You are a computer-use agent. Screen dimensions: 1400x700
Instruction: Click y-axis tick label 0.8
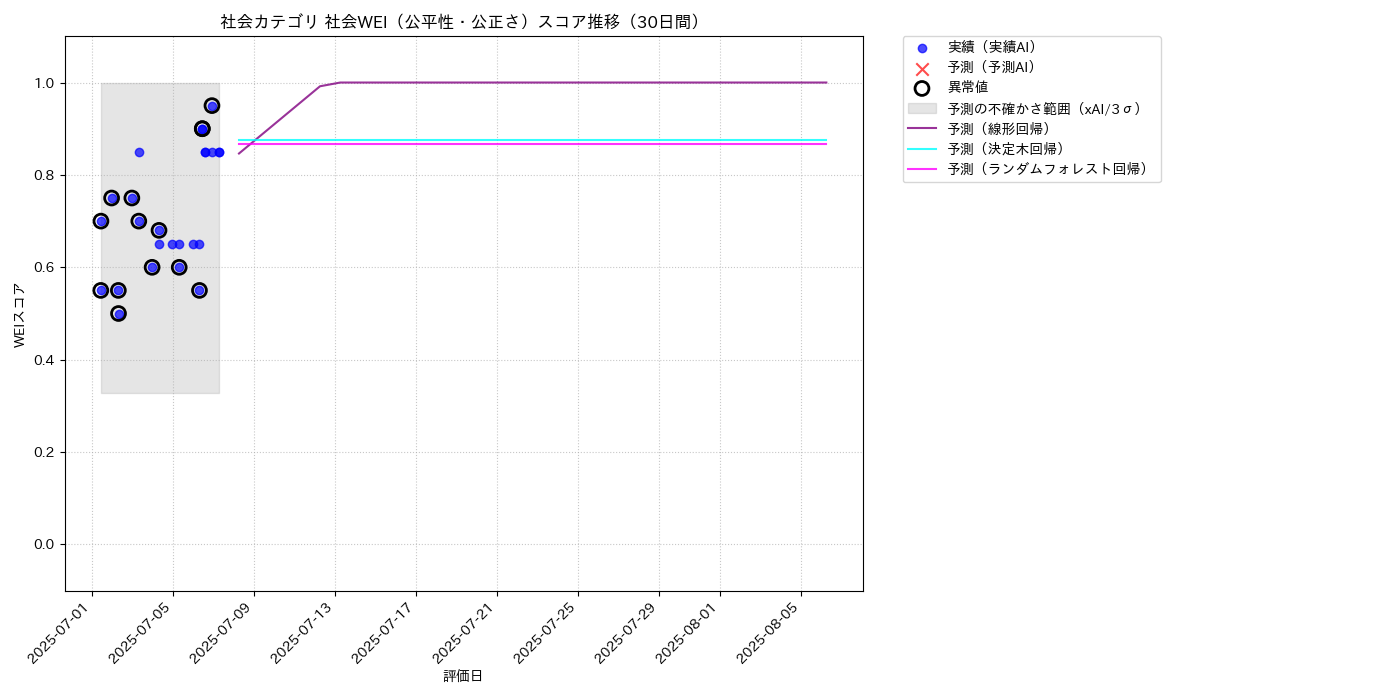tap(46, 175)
